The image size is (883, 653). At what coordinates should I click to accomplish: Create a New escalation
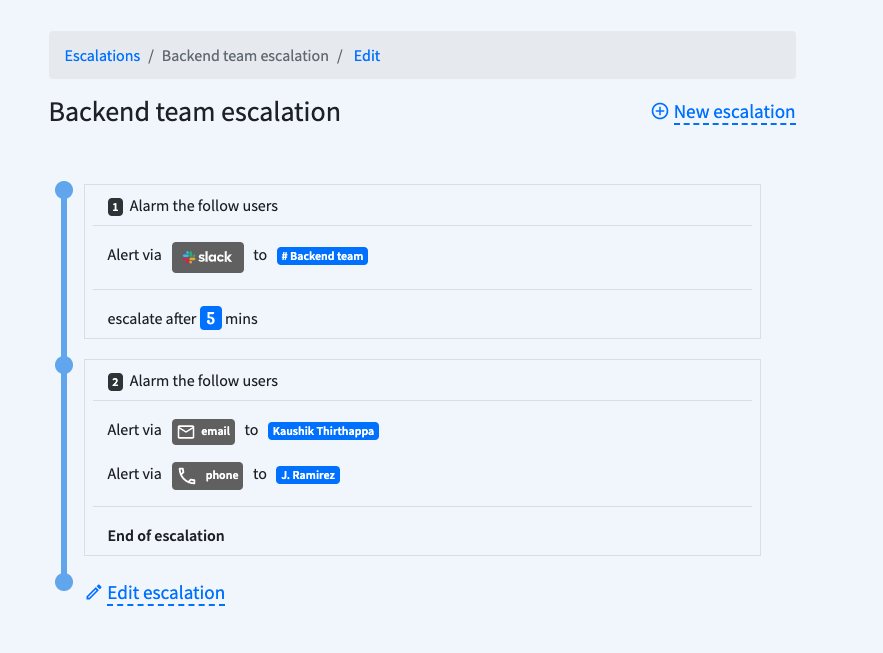coord(734,112)
